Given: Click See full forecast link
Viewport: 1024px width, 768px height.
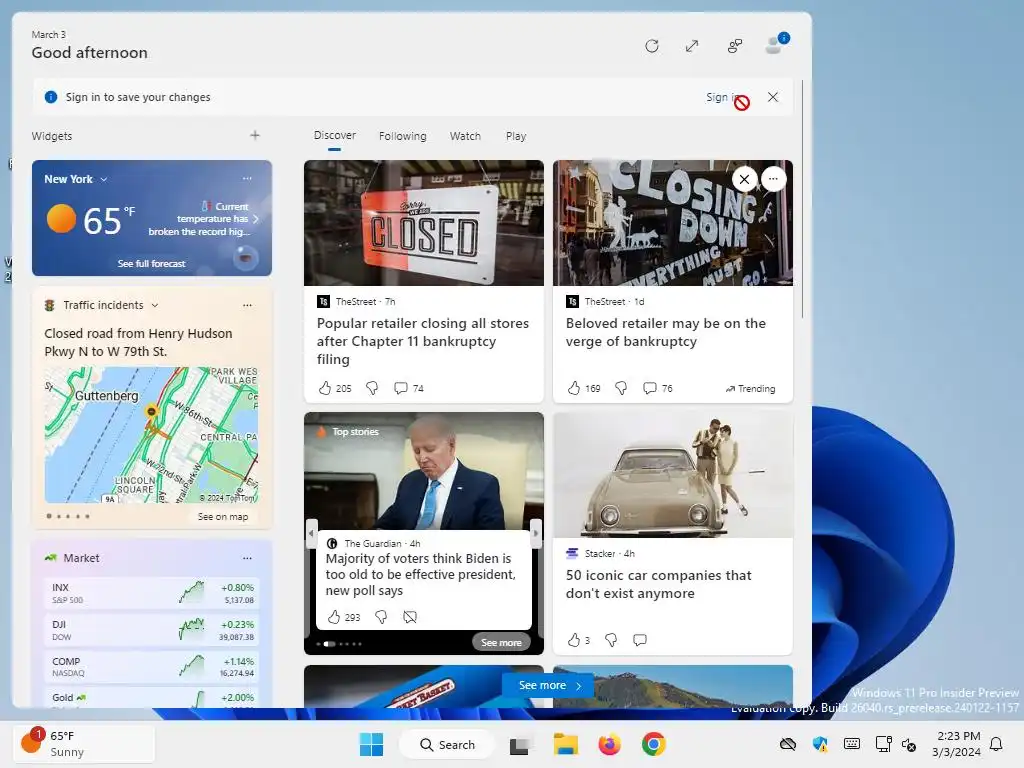Looking at the screenshot, I should pos(152,263).
